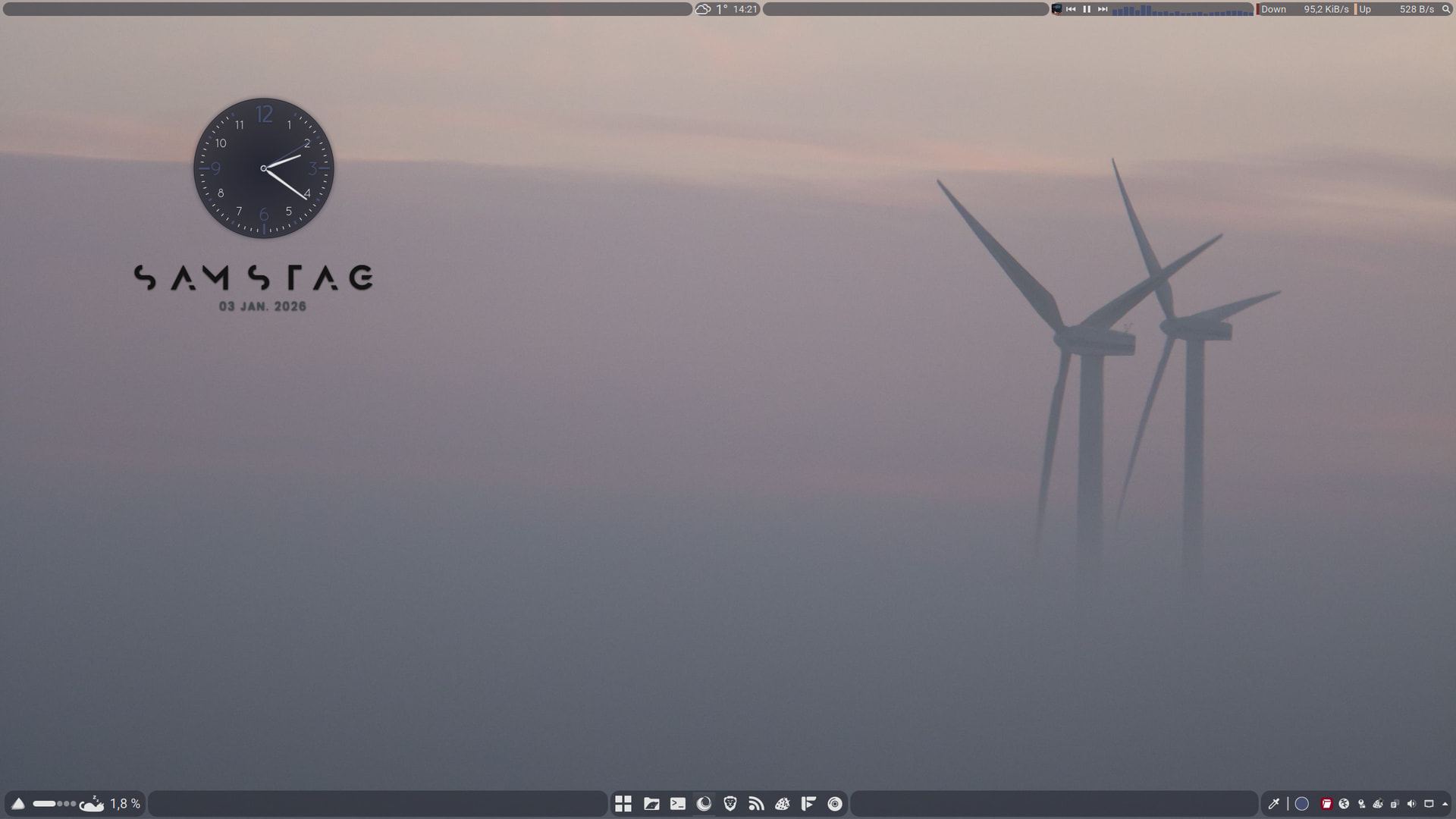Switch to the second virtual desktop
Image resolution: width=1456 pixels, height=819 pixels.
[x=60, y=804]
